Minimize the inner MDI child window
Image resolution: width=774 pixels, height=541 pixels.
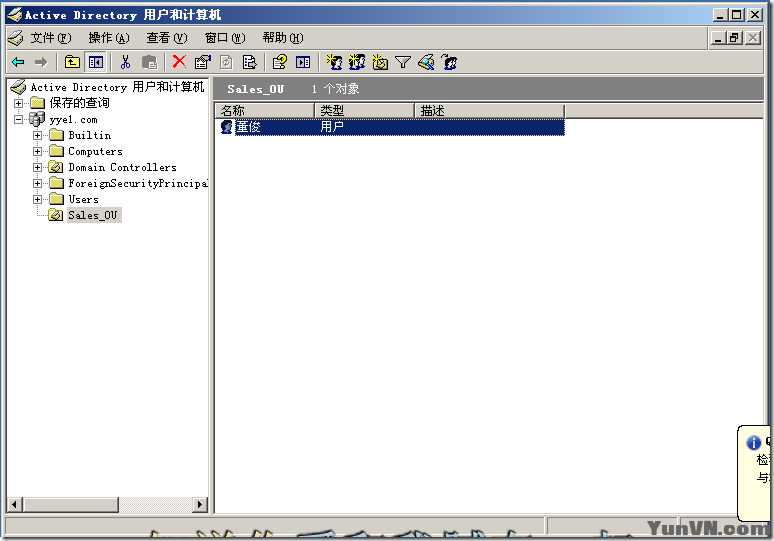click(x=718, y=38)
